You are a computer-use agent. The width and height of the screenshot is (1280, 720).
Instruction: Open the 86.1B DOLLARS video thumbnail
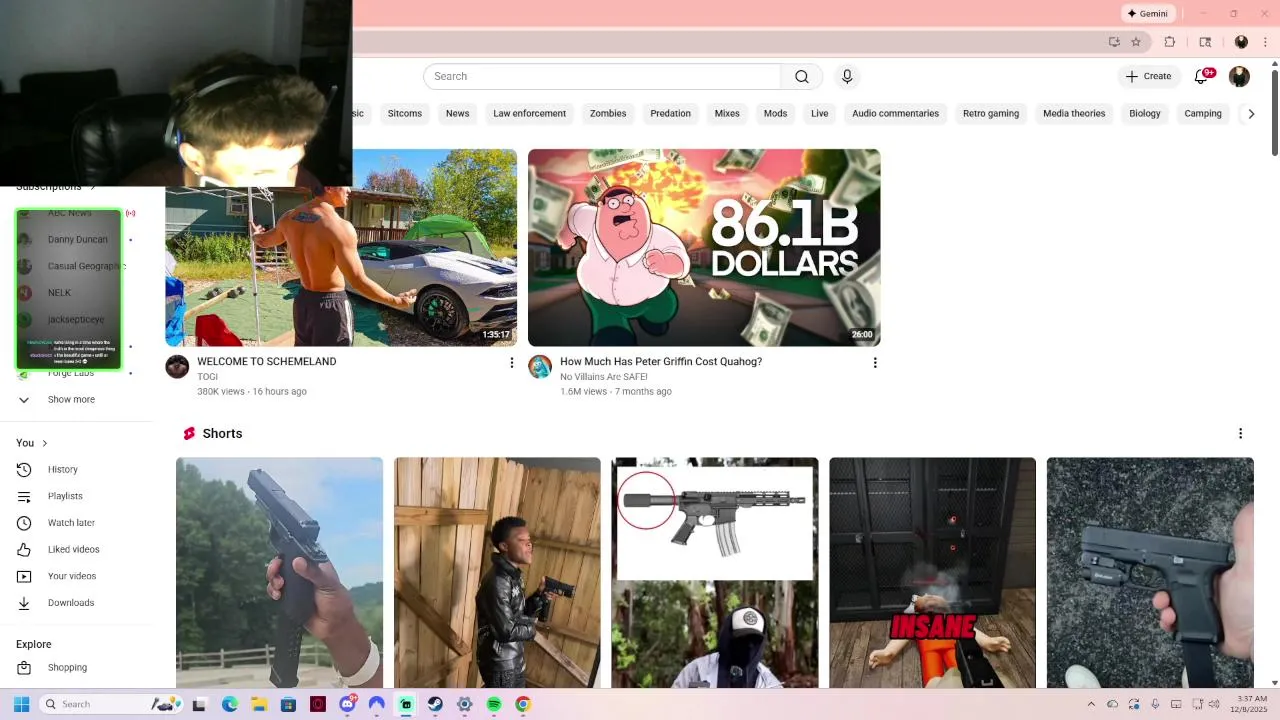pyautogui.click(x=704, y=247)
